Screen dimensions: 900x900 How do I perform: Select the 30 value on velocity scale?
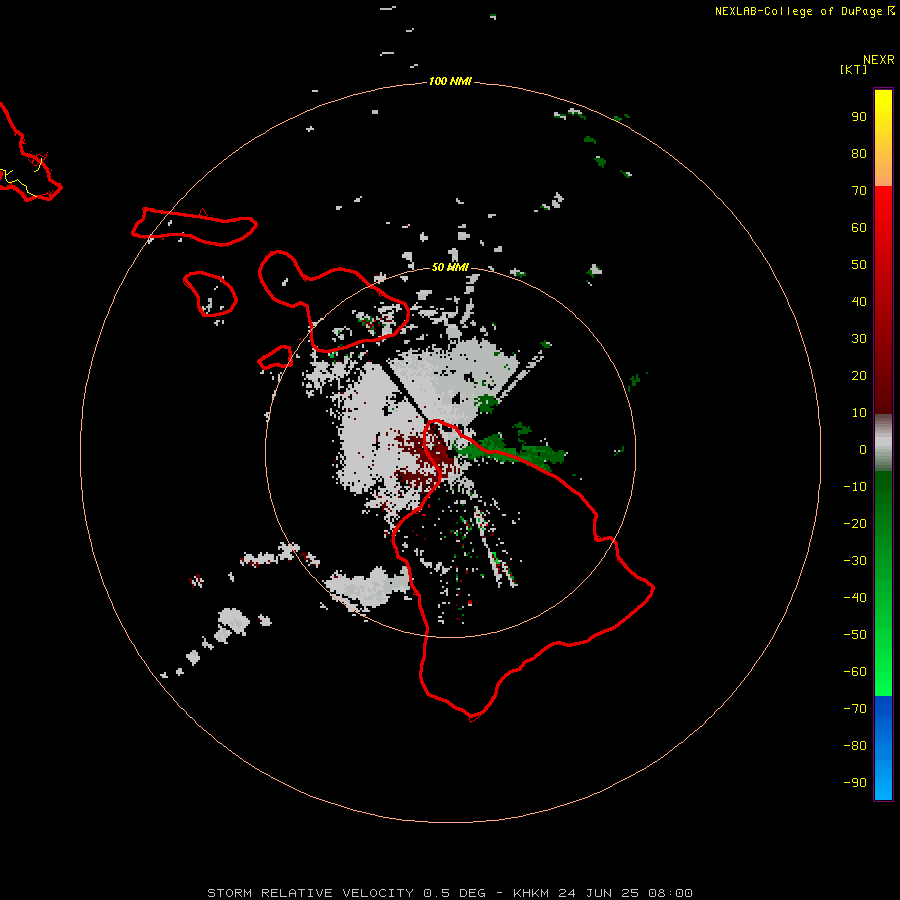point(859,339)
